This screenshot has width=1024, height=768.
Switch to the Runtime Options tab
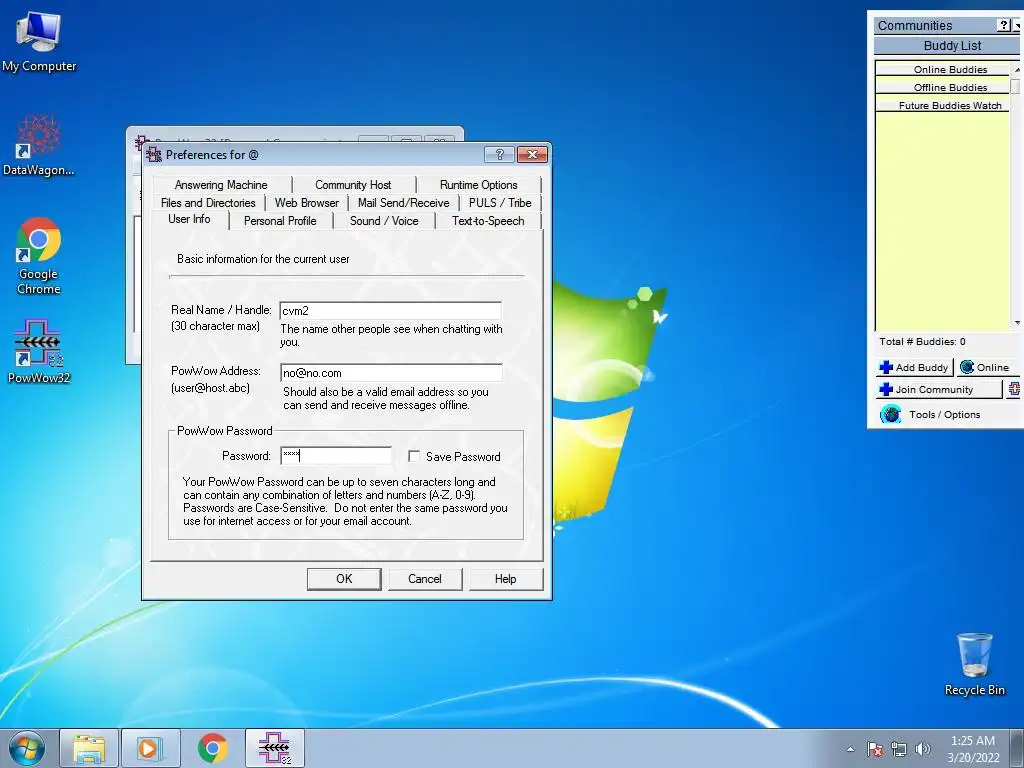click(x=479, y=185)
